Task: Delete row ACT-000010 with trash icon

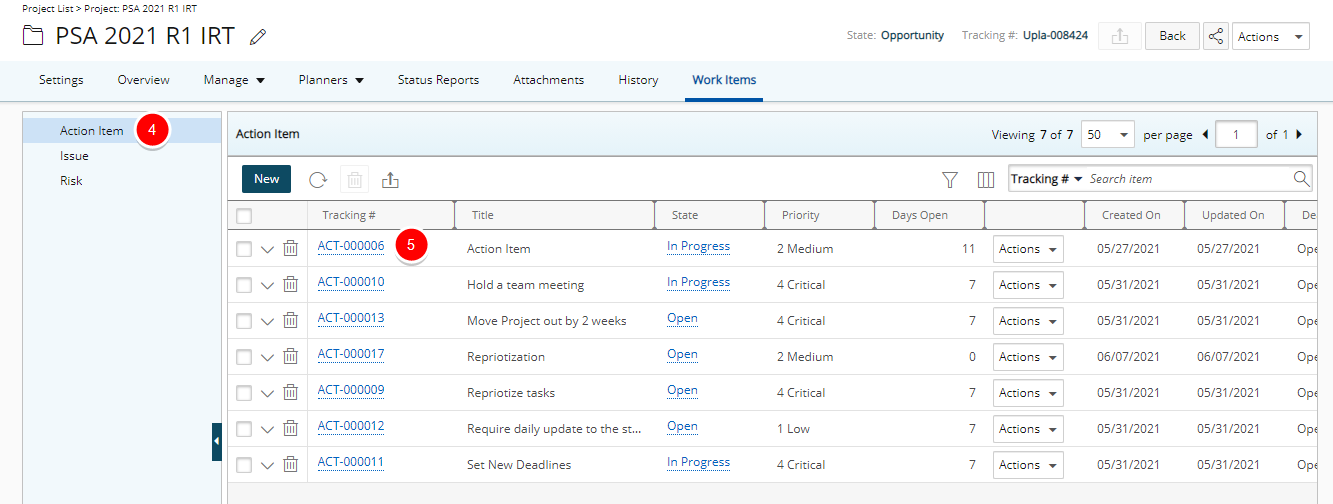Action: tap(290, 285)
